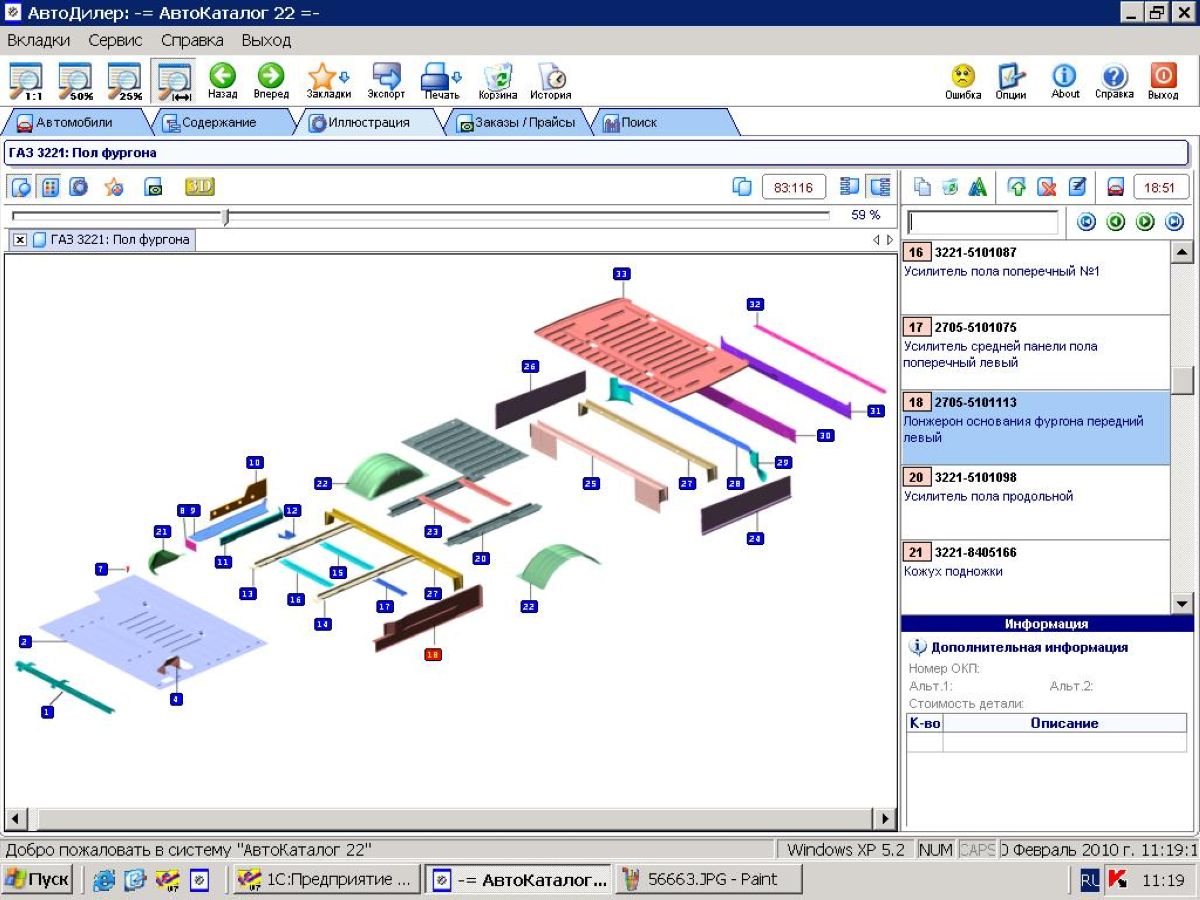Open the Выход menu in menu bar
Screen dimensions: 1200x900
(x=266, y=41)
